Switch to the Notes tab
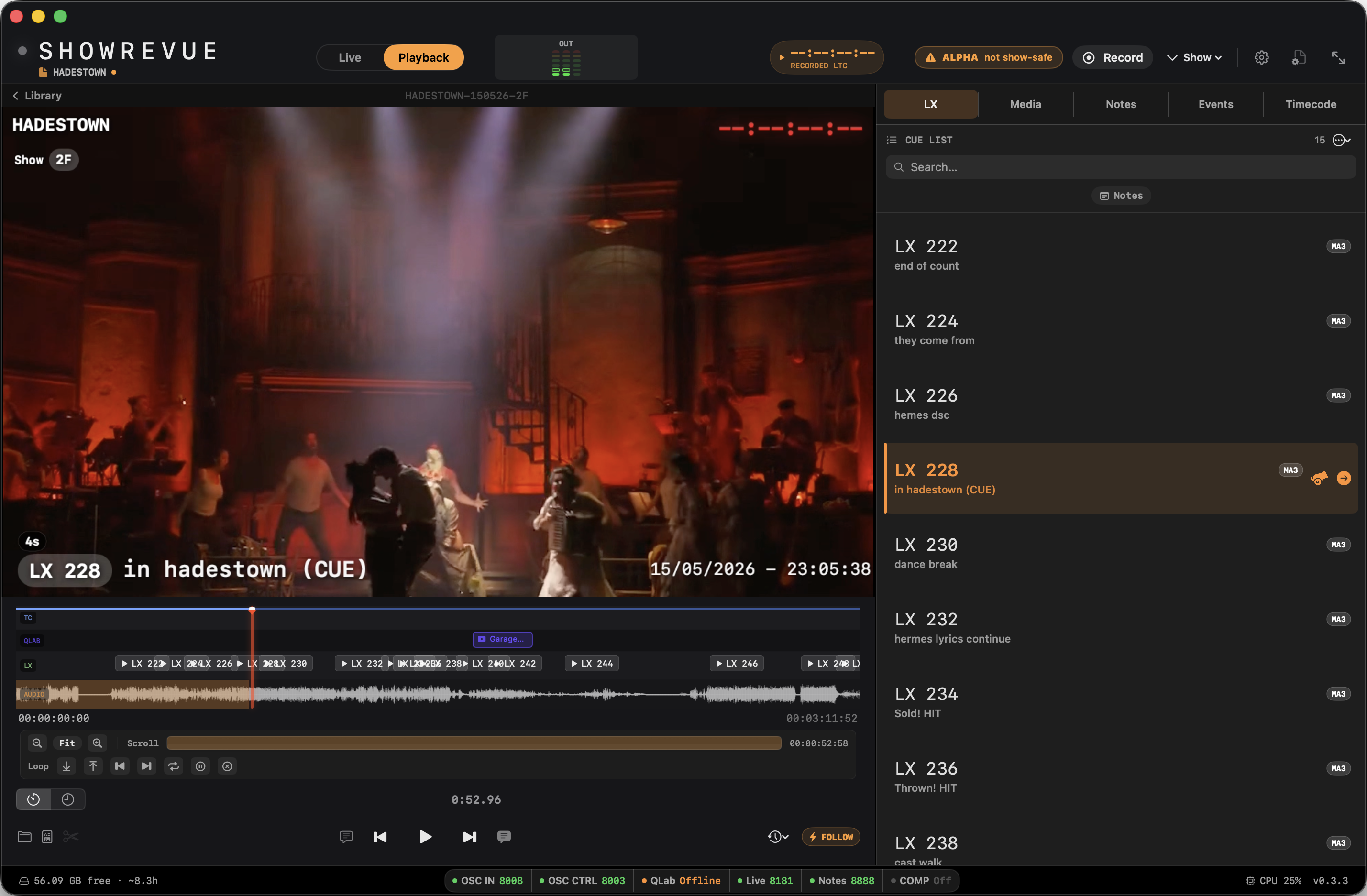The height and width of the screenshot is (896, 1367). (x=1121, y=104)
